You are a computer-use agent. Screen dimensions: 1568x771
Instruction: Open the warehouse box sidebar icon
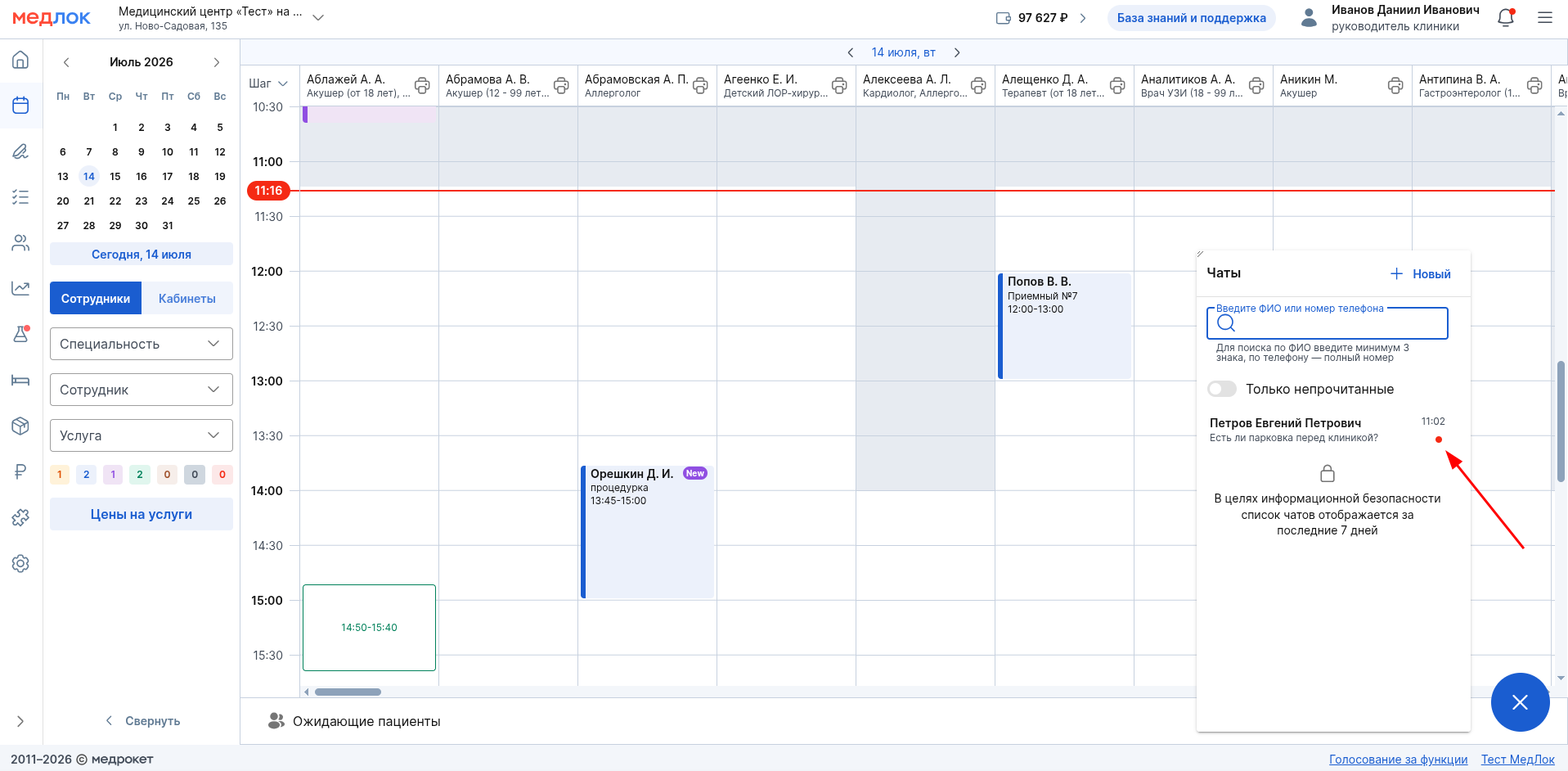pyautogui.click(x=20, y=426)
